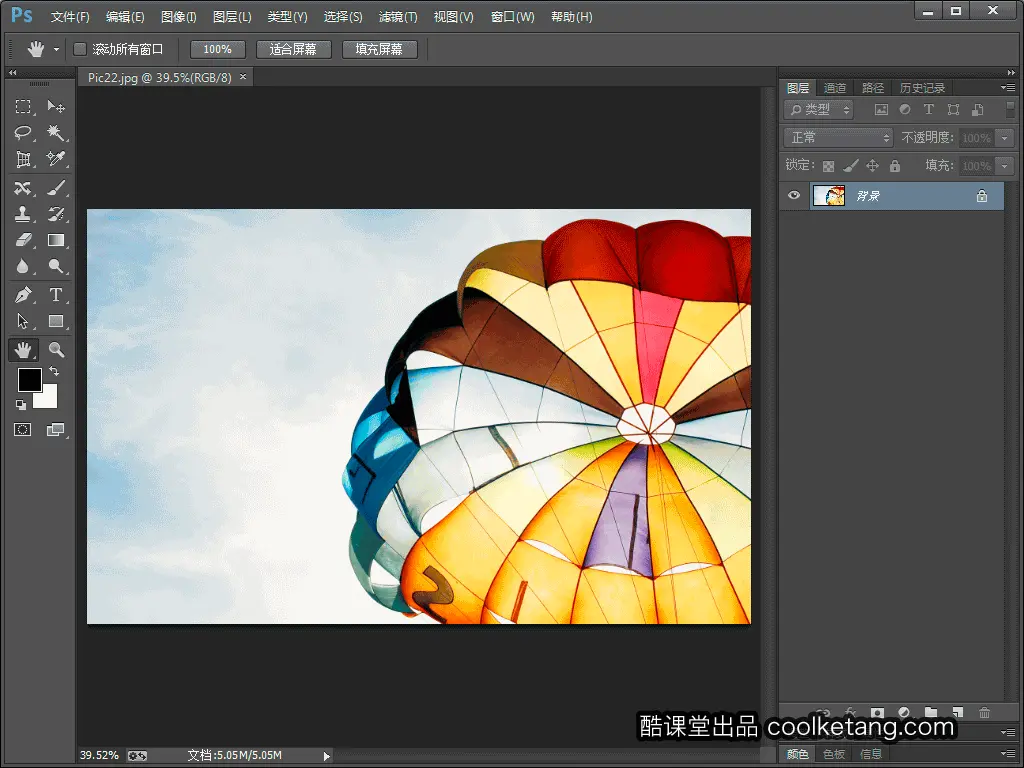Select the Clone Stamp tool
The image size is (1024, 768).
tap(24, 214)
